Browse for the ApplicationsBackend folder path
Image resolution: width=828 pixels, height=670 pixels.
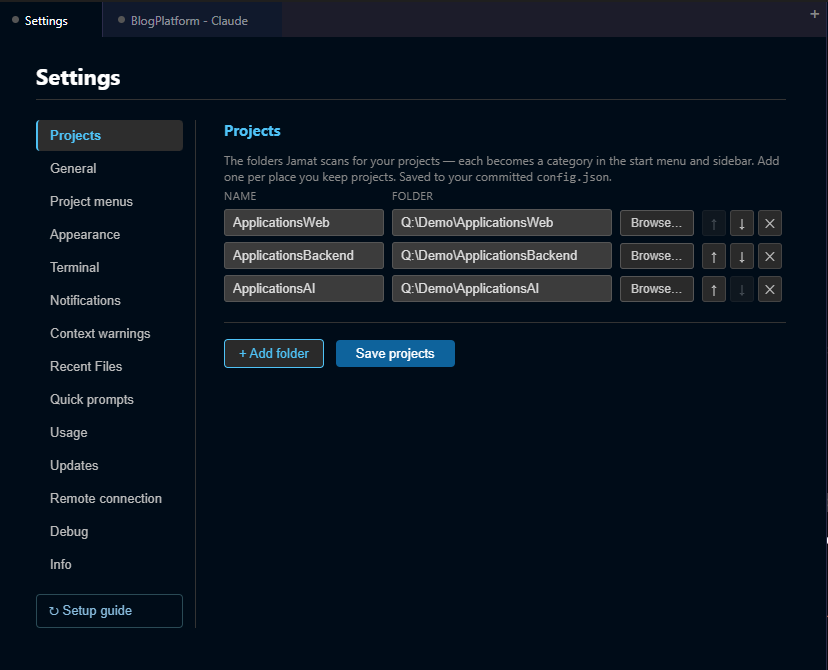[x=656, y=256]
